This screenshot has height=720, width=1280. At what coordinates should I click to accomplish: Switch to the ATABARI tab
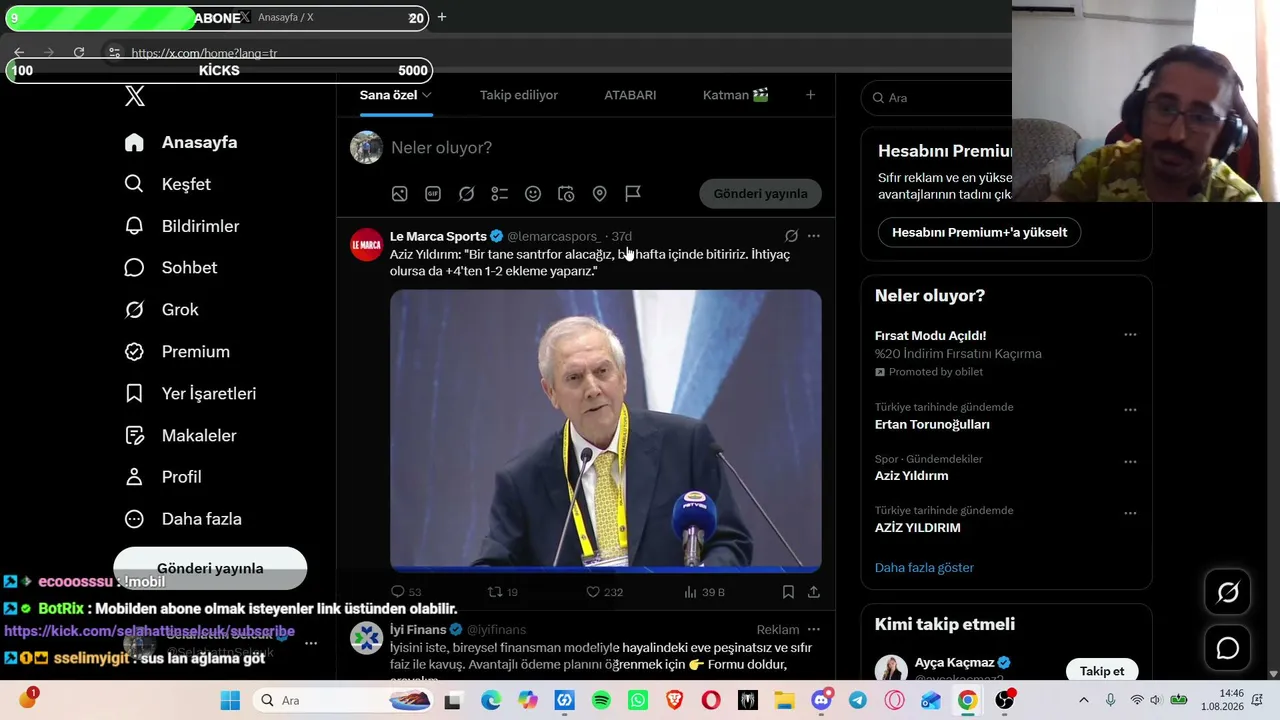pyautogui.click(x=630, y=95)
